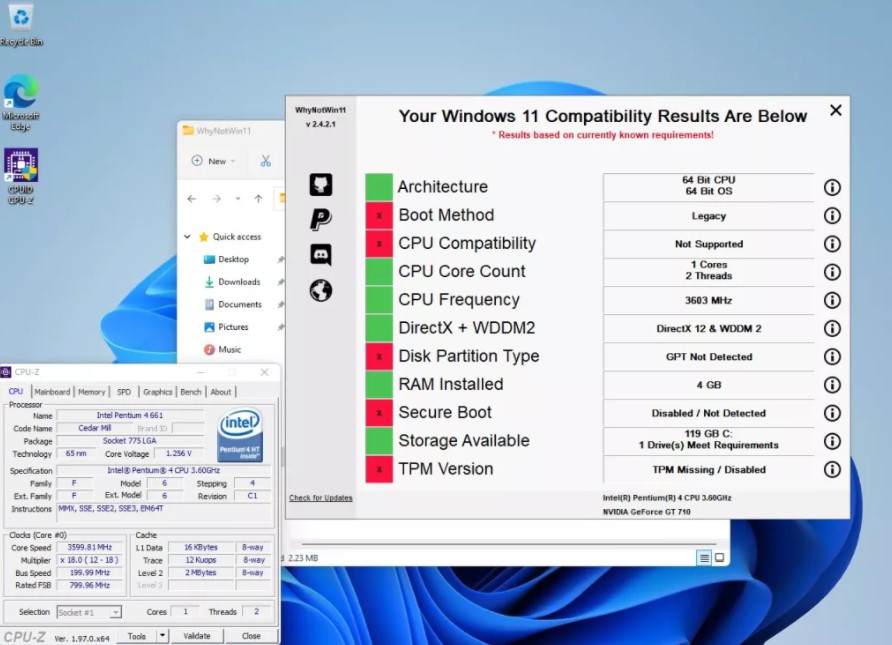Open info details for Boot Method result
Screen dimensions: 892x645
point(834,216)
